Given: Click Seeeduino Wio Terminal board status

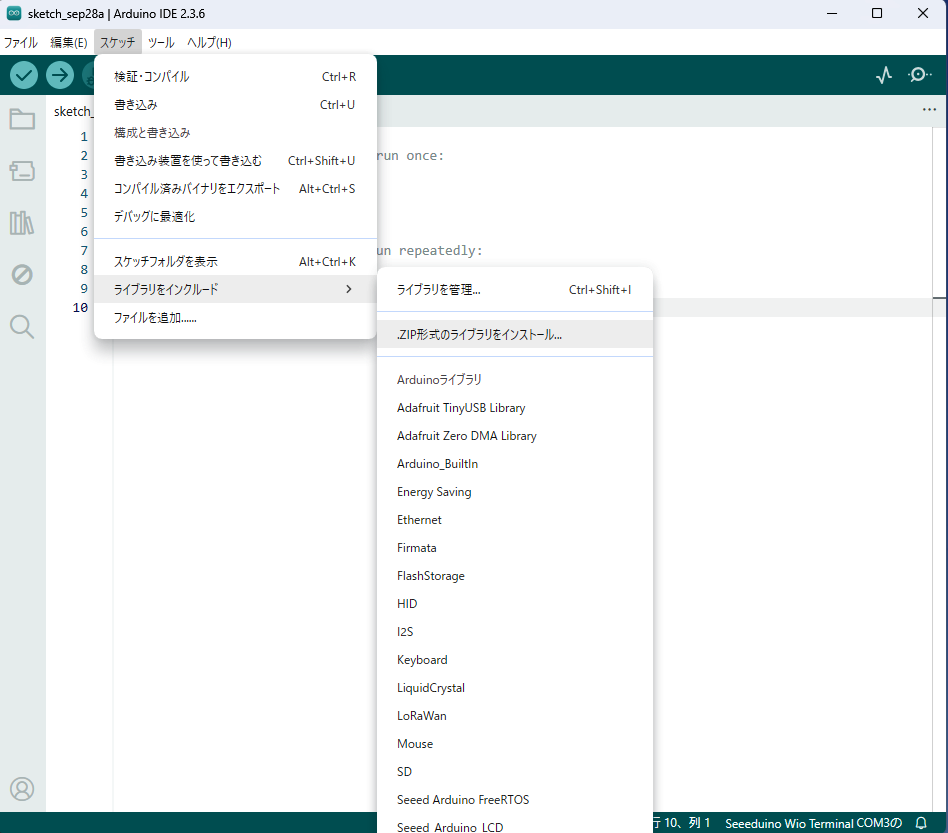Looking at the screenshot, I should click(813, 823).
